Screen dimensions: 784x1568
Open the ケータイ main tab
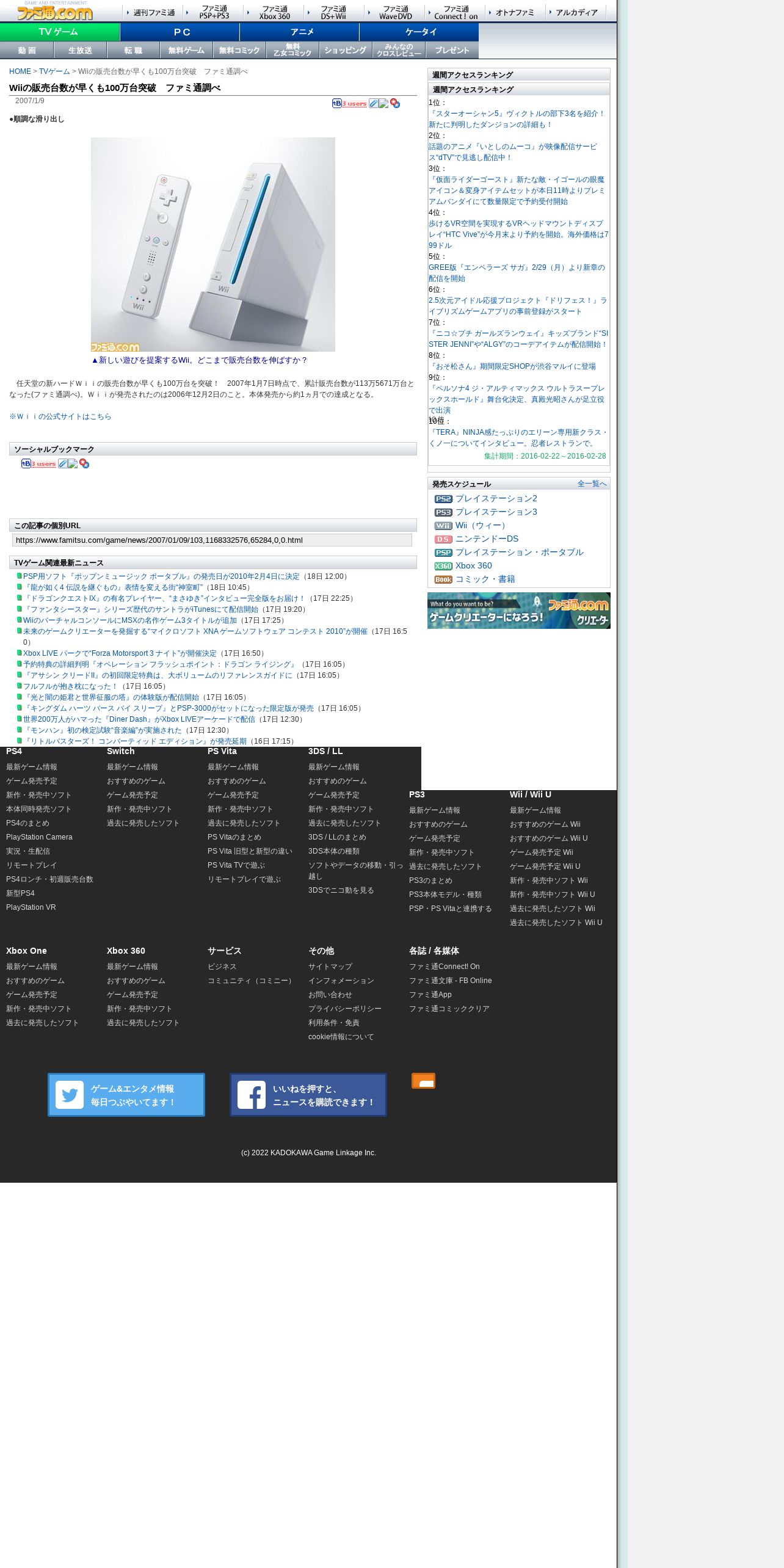(x=419, y=32)
